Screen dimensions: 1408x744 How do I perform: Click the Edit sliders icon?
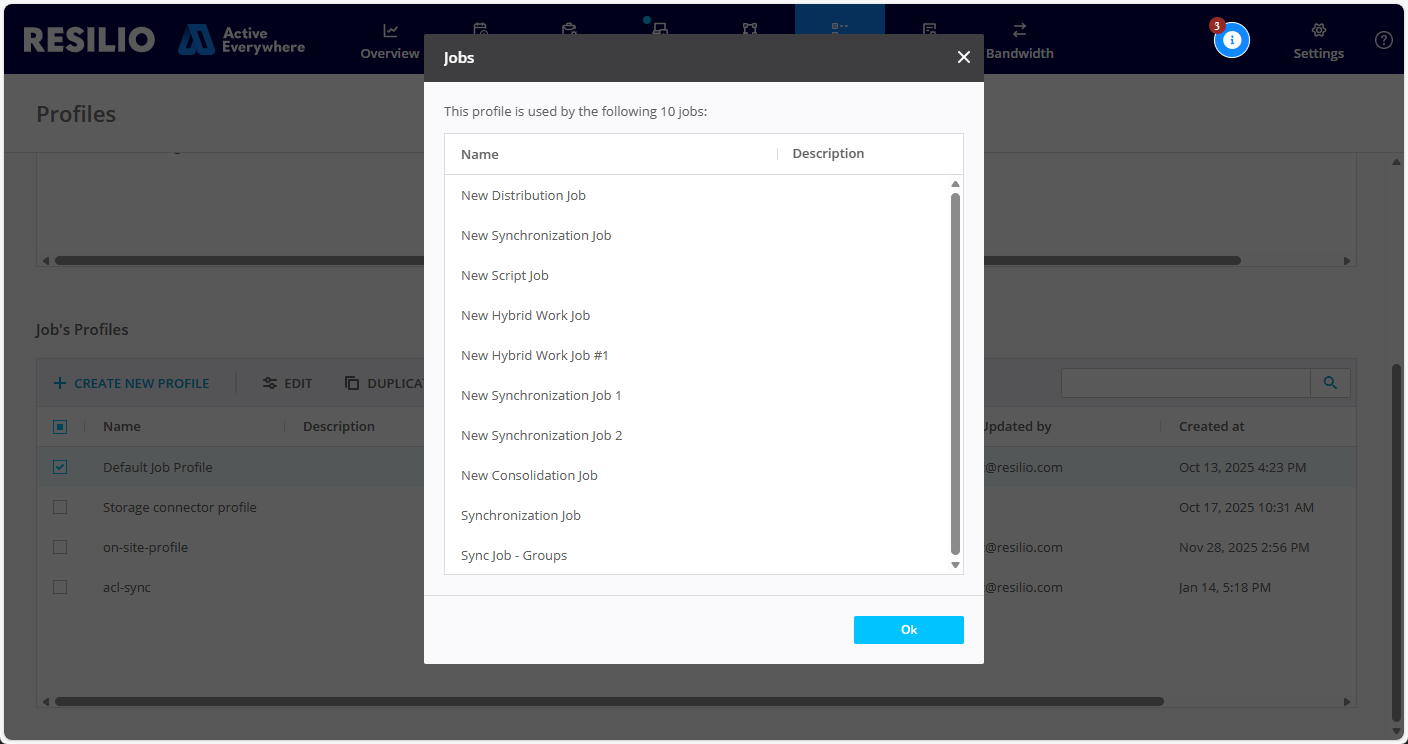(x=269, y=383)
